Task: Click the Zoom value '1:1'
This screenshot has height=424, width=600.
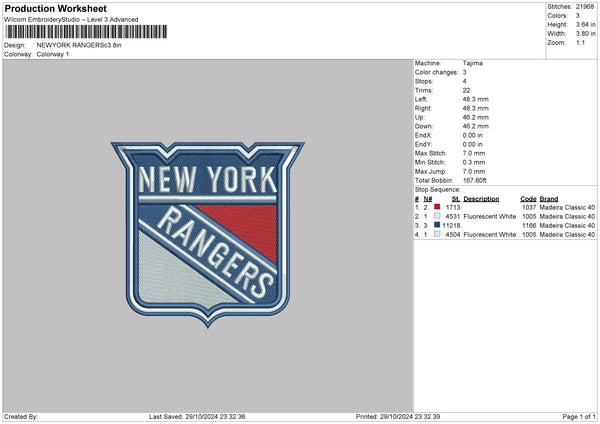Action: click(580, 42)
